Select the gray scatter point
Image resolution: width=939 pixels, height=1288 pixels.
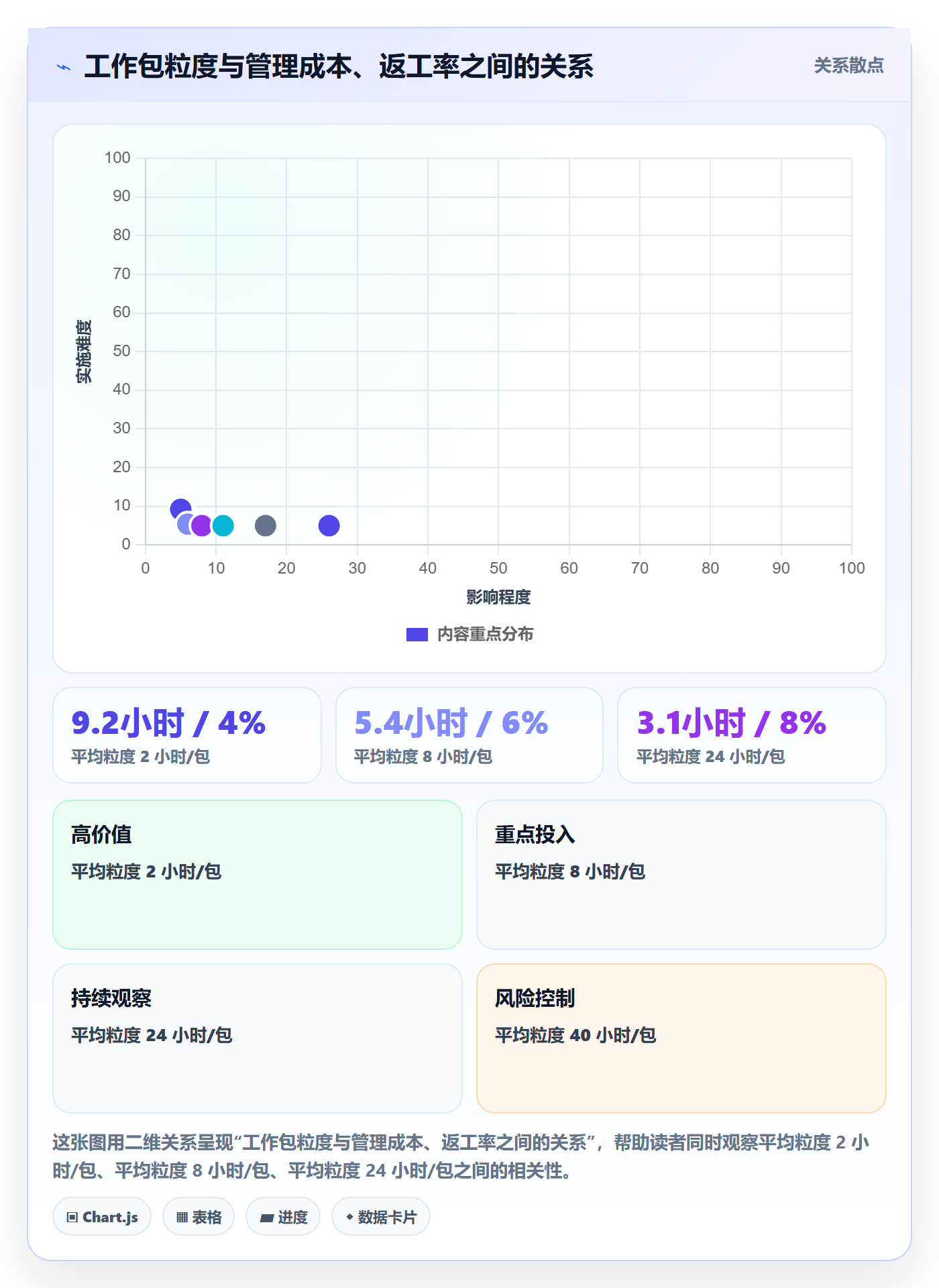[266, 525]
